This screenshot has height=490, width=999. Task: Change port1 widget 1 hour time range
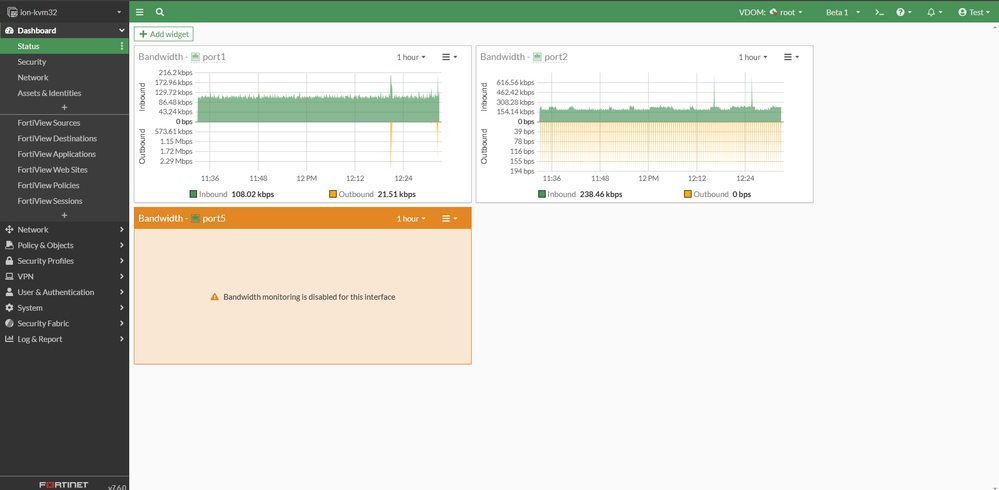pyautogui.click(x=411, y=57)
